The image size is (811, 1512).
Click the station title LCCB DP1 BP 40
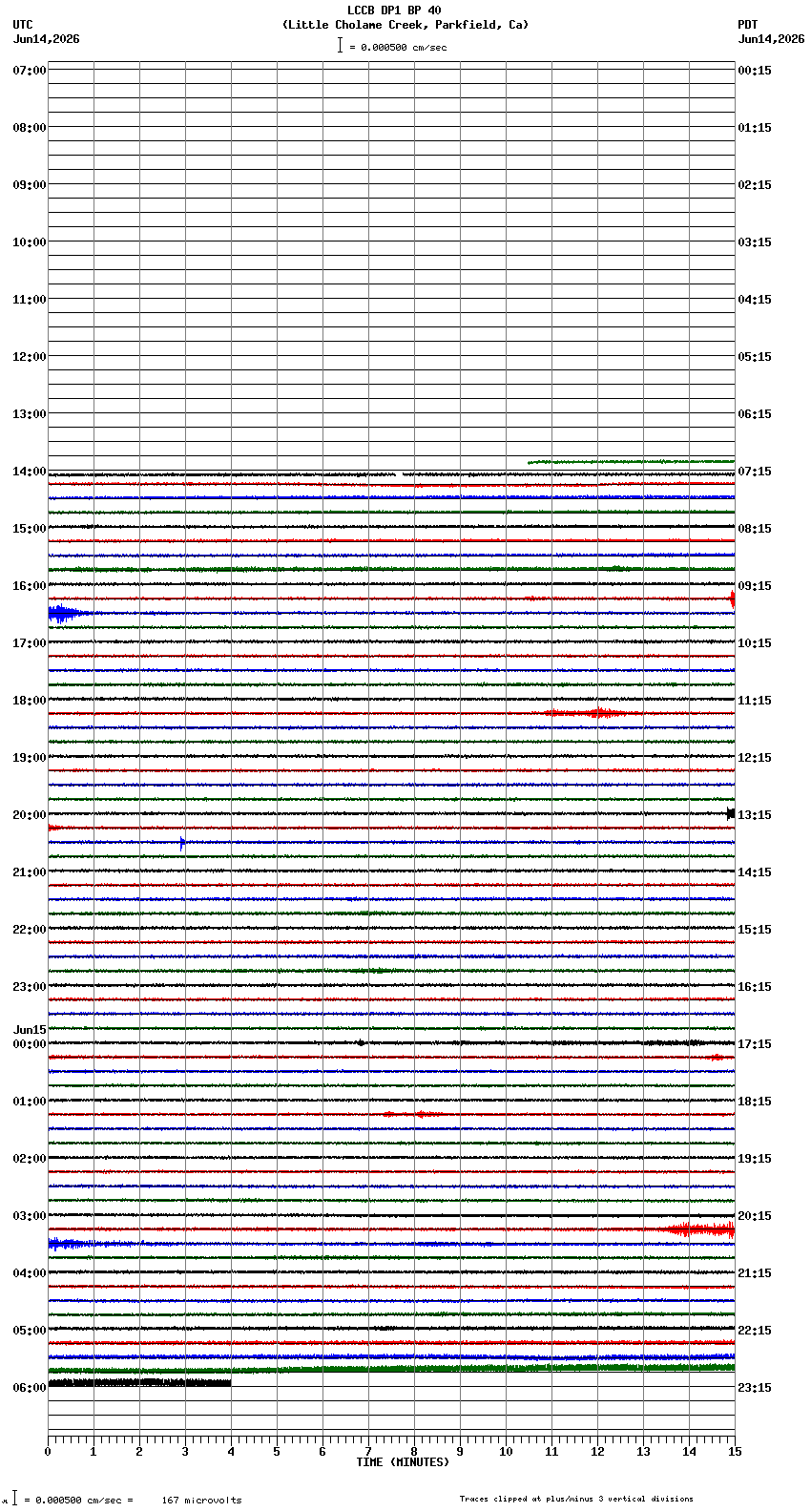[394, 10]
